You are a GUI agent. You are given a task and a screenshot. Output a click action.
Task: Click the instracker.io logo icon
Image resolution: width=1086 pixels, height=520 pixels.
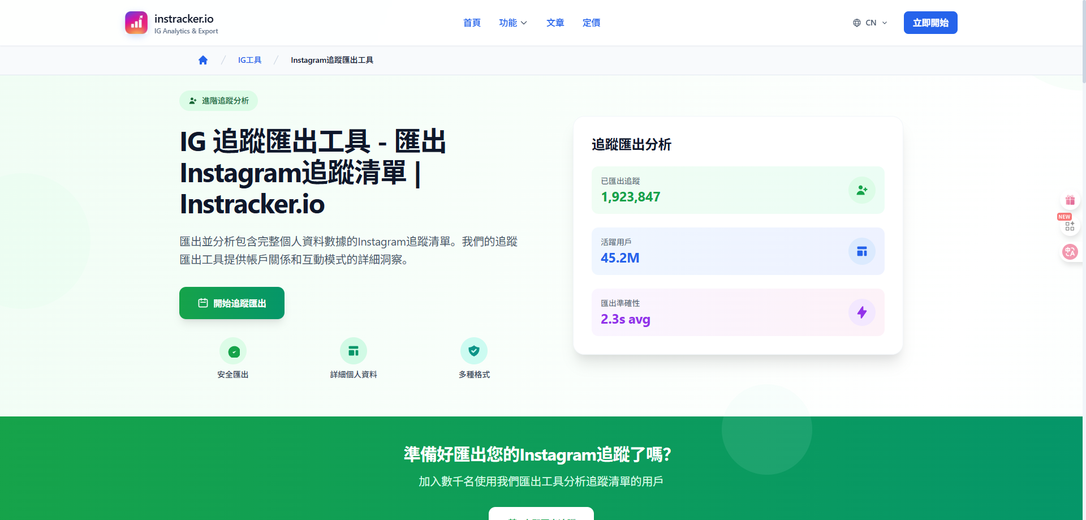pyautogui.click(x=136, y=22)
